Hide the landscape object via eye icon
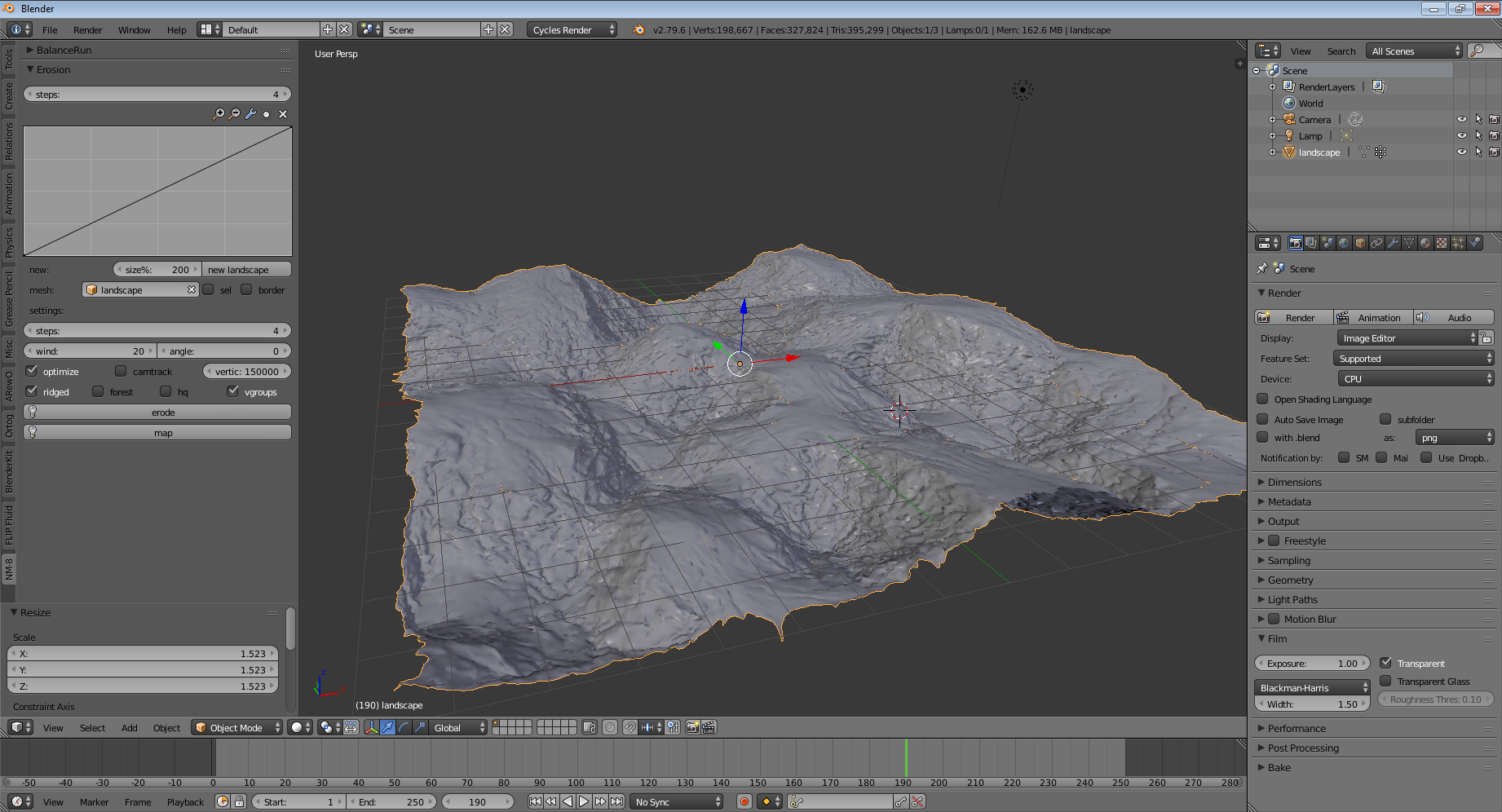 pos(1461,152)
